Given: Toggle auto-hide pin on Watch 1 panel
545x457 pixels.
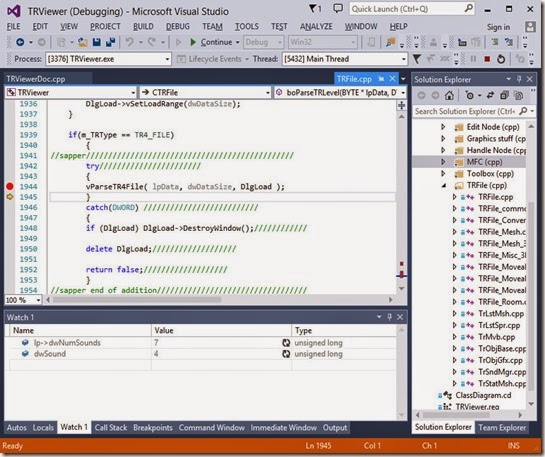Looking at the screenshot, I should (389, 317).
